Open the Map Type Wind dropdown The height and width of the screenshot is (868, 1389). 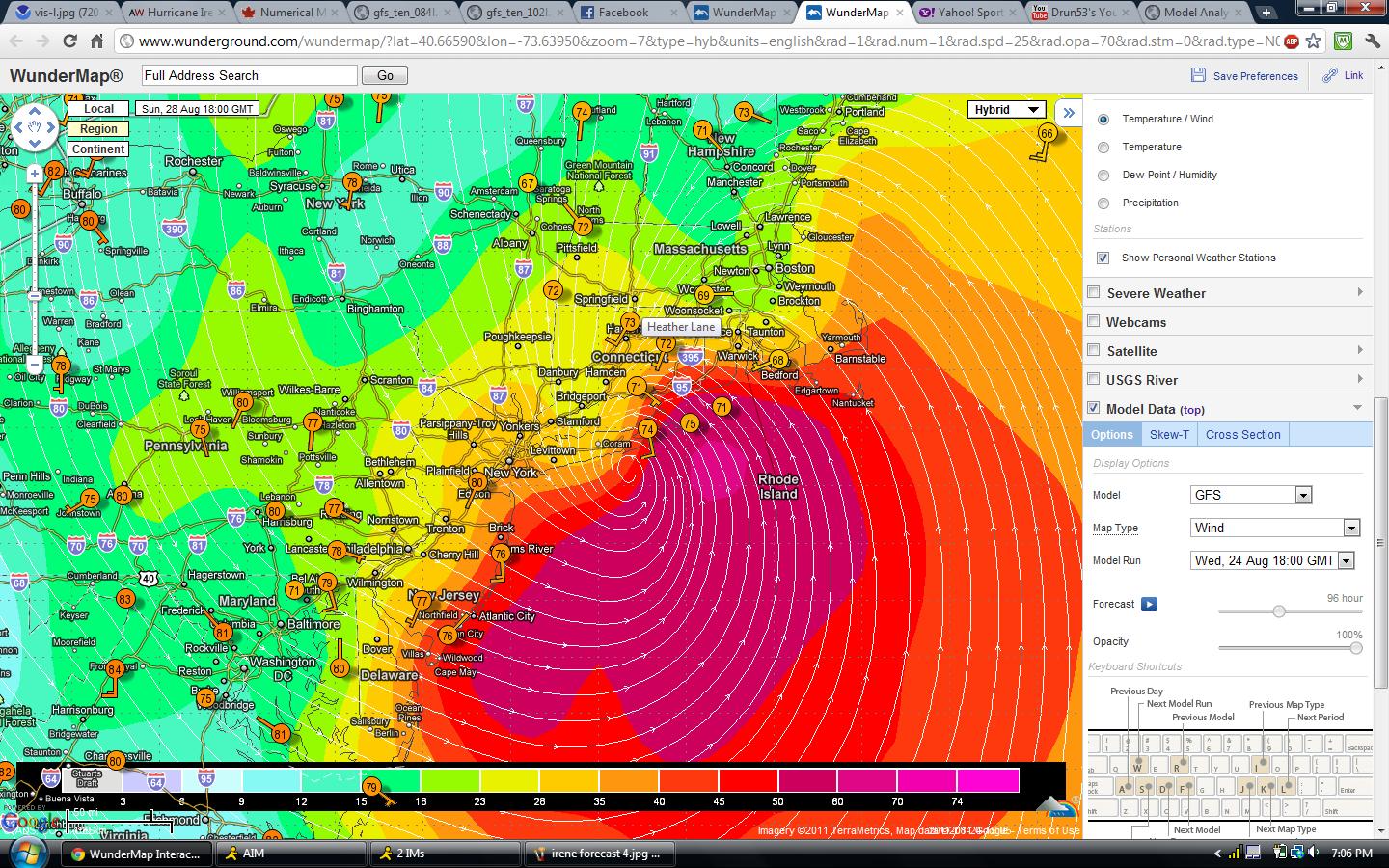(1275, 528)
